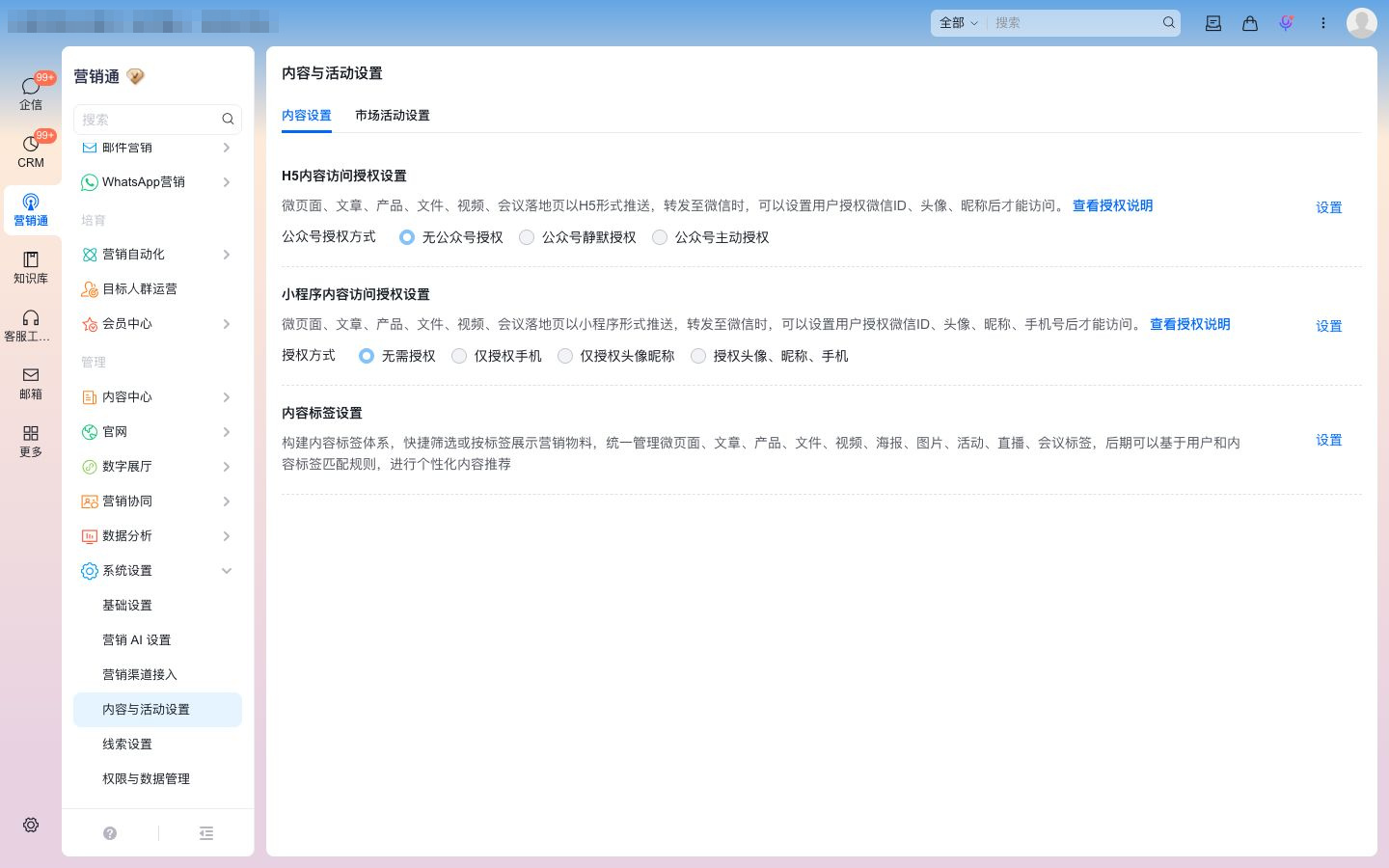This screenshot has width=1389, height=868.
Task: Expand WhatsApp营销 menu chevron
Action: [x=227, y=182]
